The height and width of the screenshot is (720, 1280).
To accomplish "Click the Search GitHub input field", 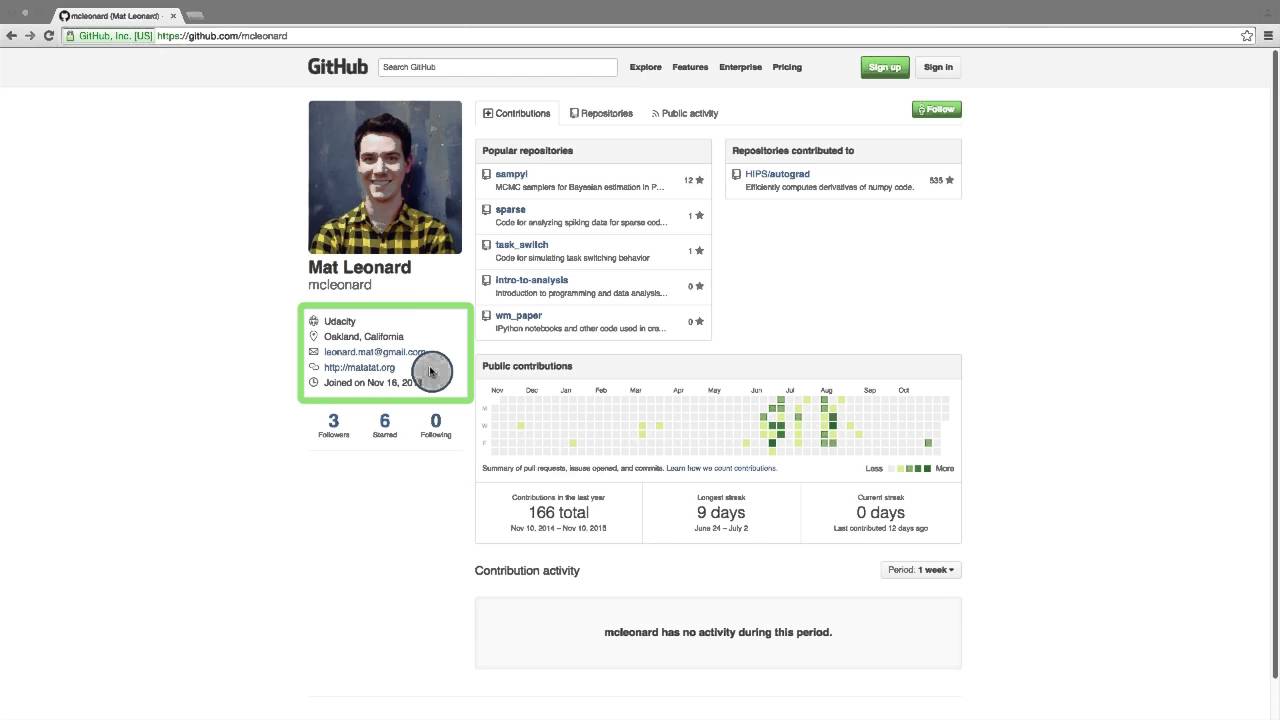I will [x=498, y=67].
